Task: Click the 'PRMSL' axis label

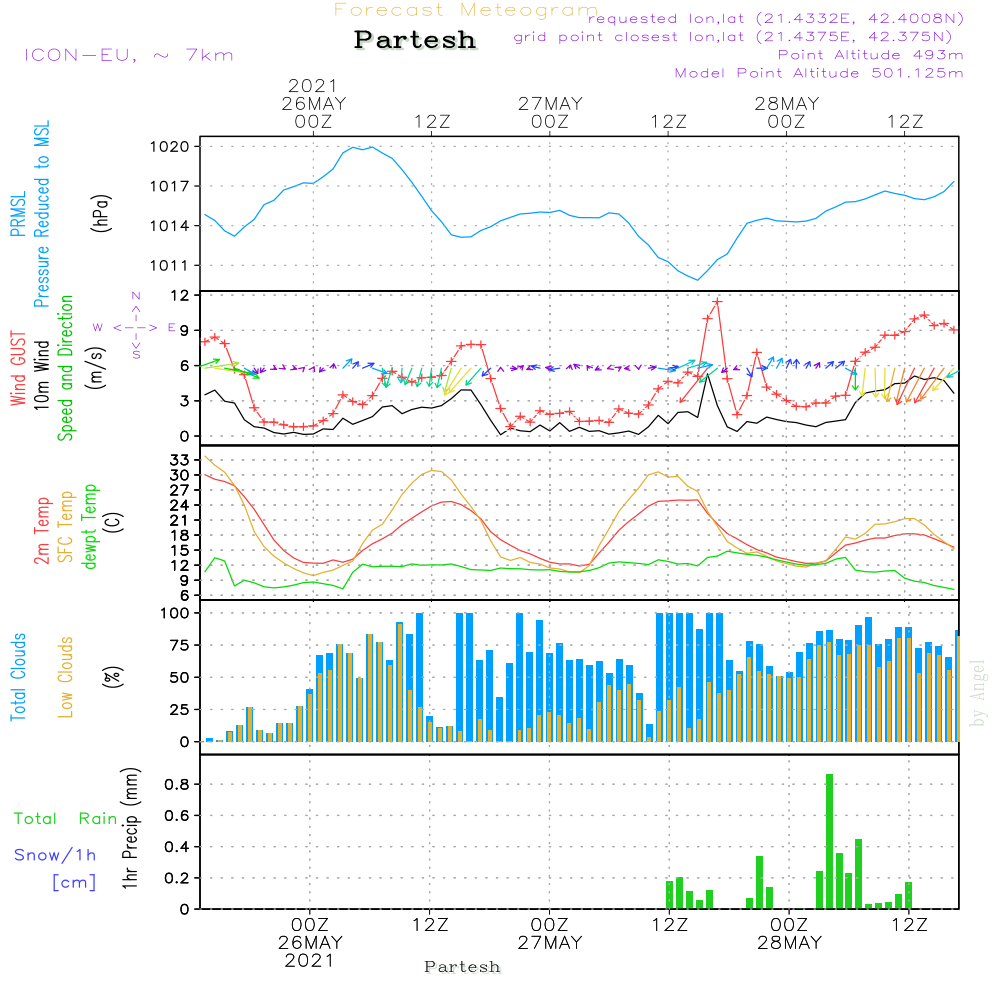Action: [18, 213]
